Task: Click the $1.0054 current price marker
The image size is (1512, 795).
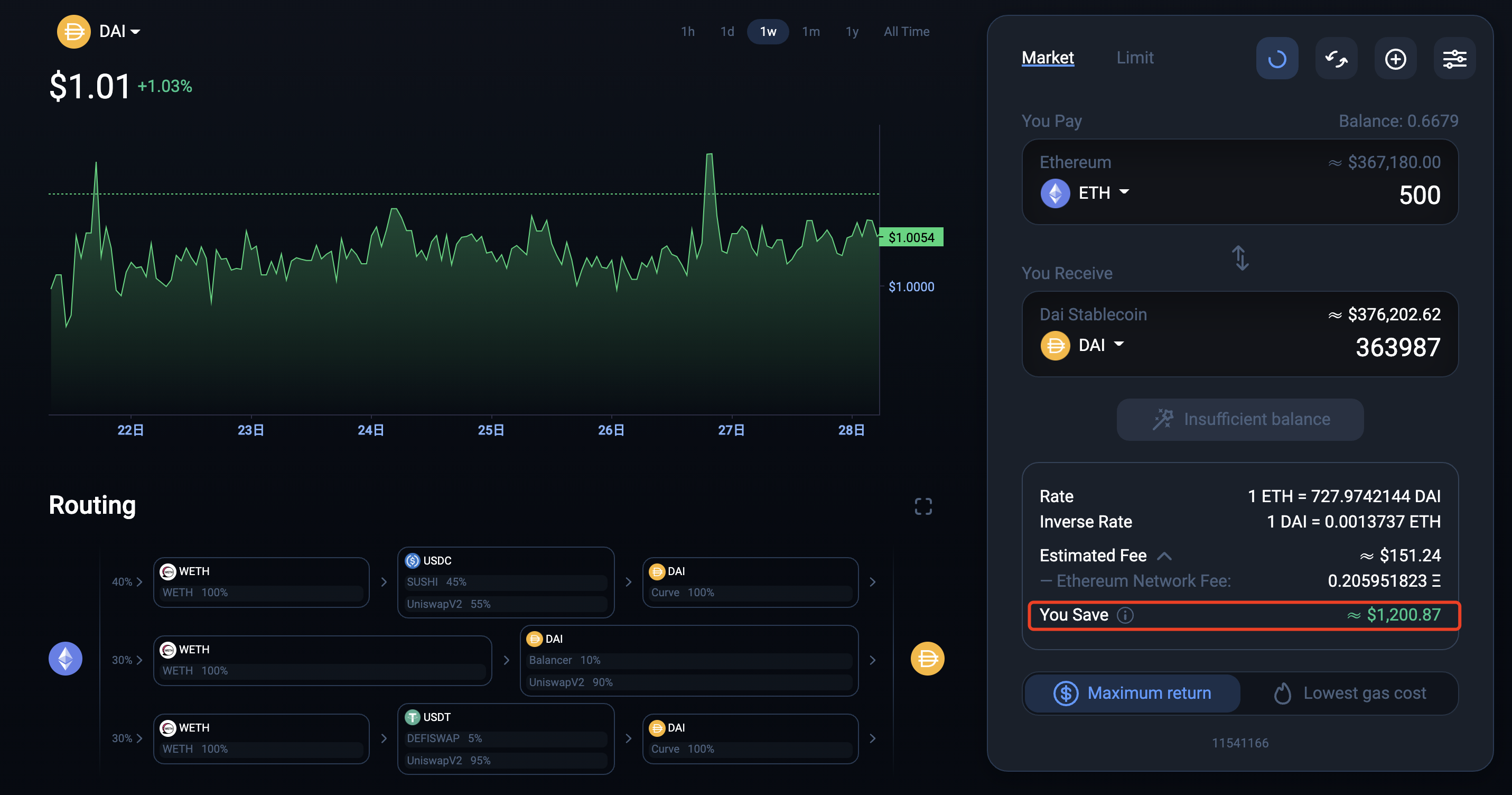Action: tap(911, 237)
